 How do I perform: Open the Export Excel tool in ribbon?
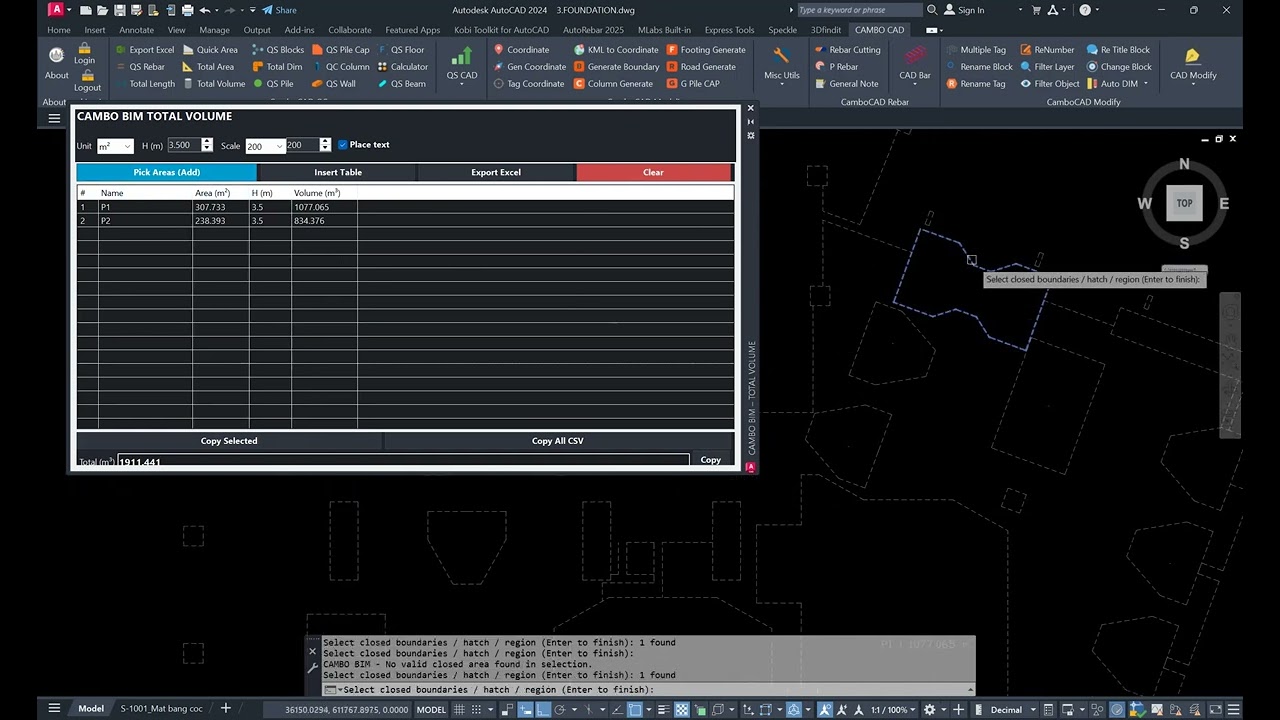click(x=144, y=49)
